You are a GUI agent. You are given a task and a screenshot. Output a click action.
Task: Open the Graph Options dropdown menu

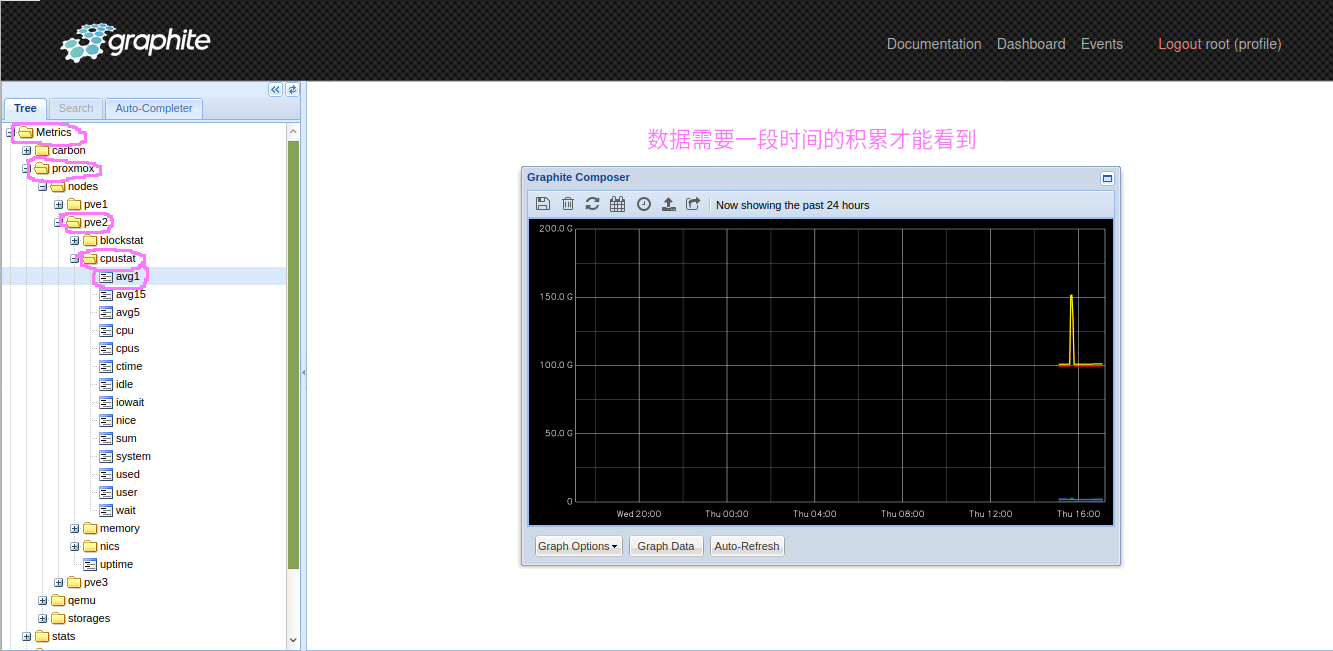tap(578, 546)
